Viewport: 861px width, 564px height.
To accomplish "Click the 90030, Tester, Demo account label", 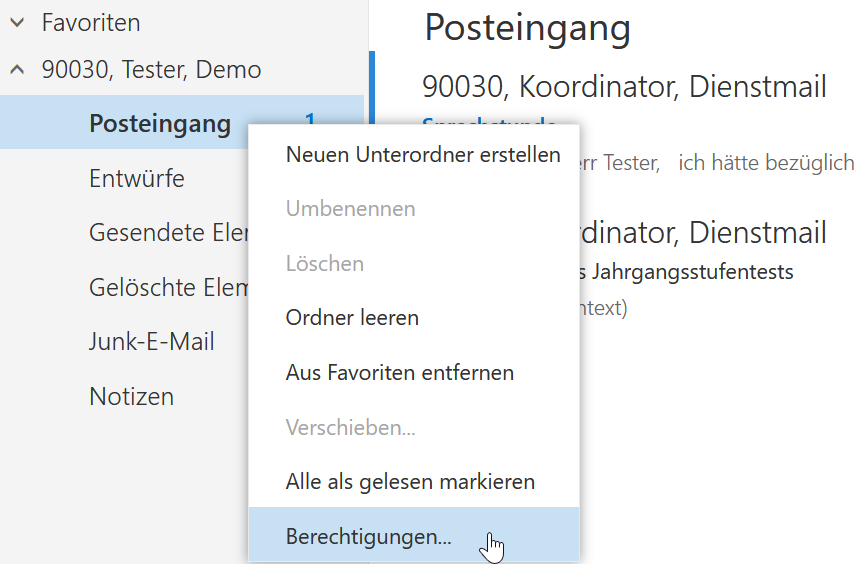I will (x=152, y=70).
